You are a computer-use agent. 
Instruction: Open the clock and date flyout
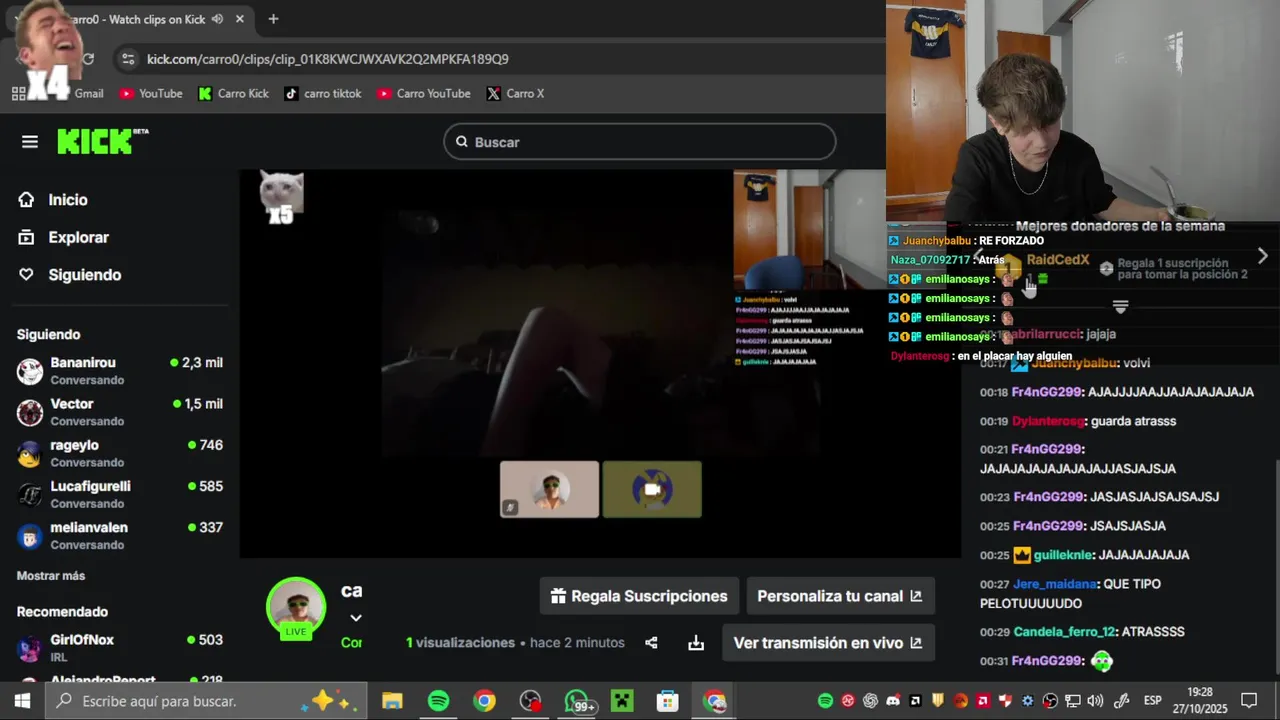pos(1200,701)
